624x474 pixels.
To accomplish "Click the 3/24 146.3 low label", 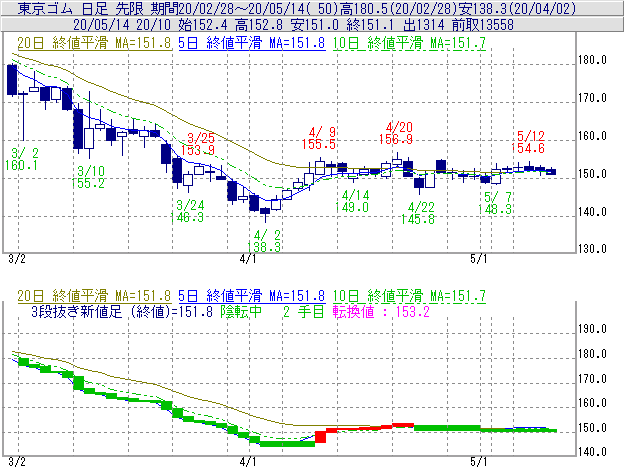I will click(187, 211).
